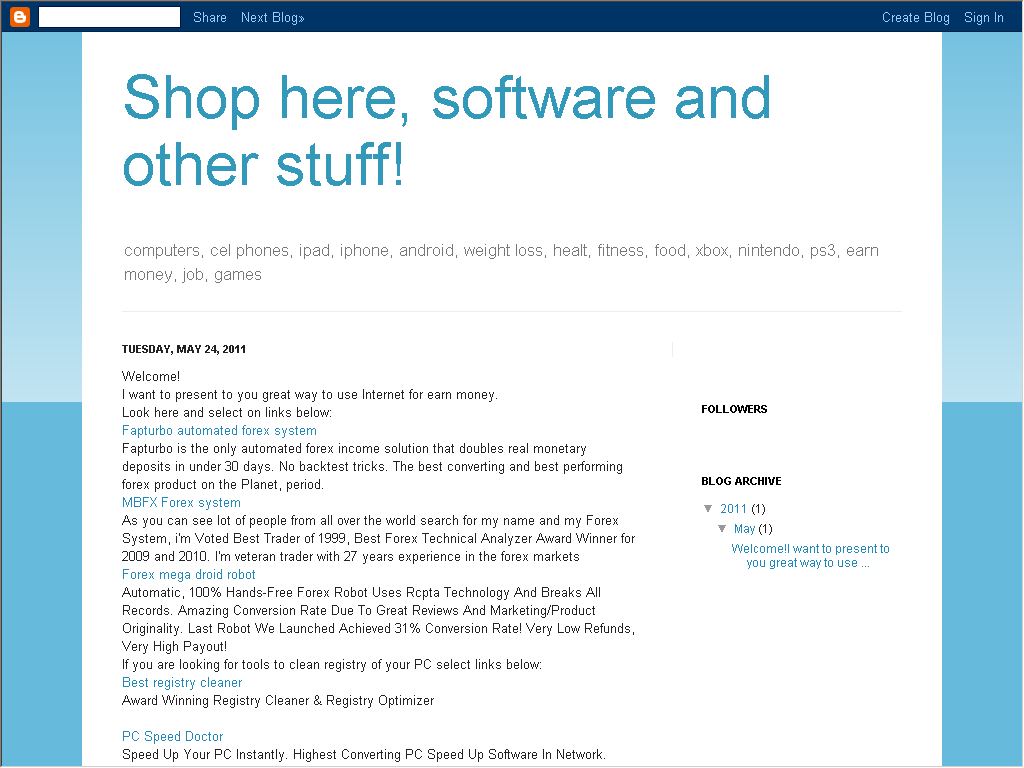
Task: Collapse the May archive triangle
Action: [x=722, y=528]
